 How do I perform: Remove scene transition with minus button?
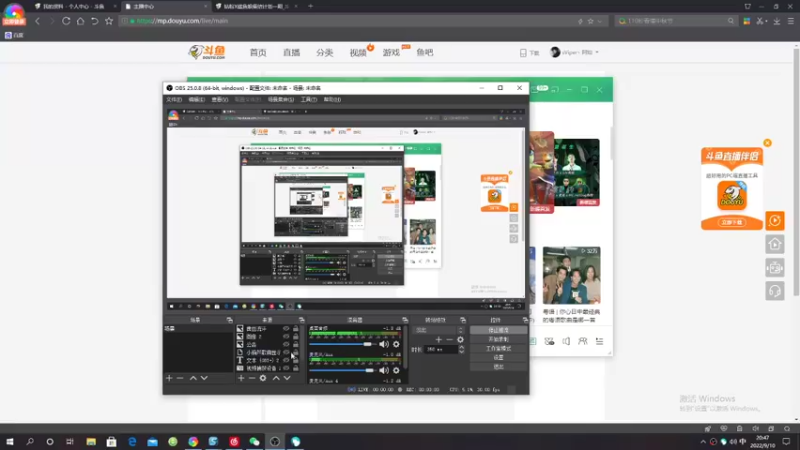tap(449, 339)
